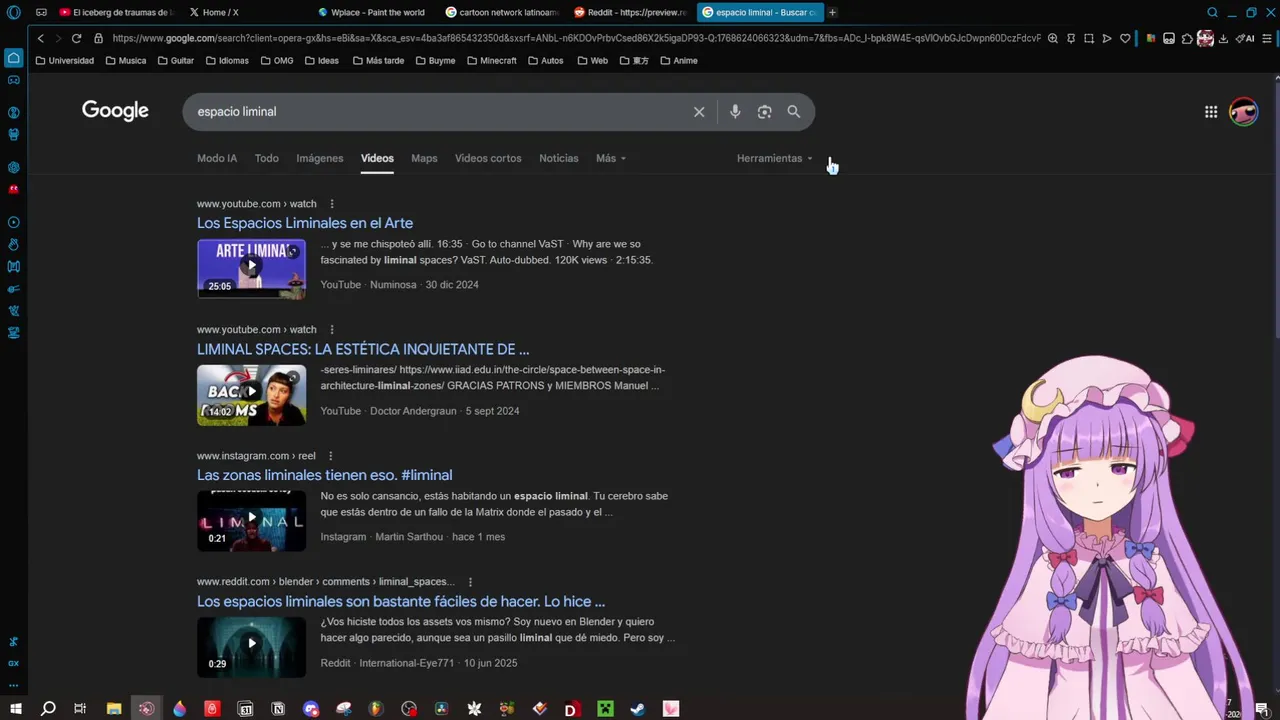Image resolution: width=1280 pixels, height=720 pixels.
Task: Open More options for the Instagram reel result
Action: pos(331,456)
